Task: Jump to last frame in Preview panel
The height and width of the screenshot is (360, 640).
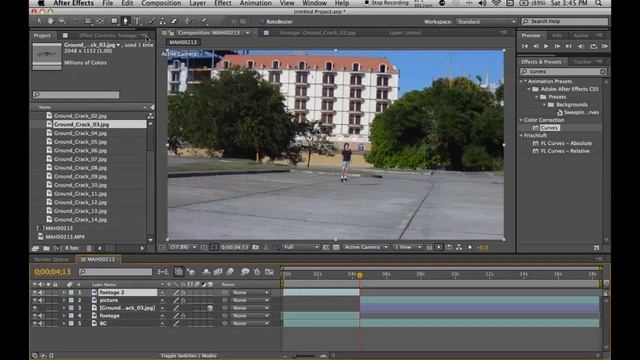Action: coord(568,47)
